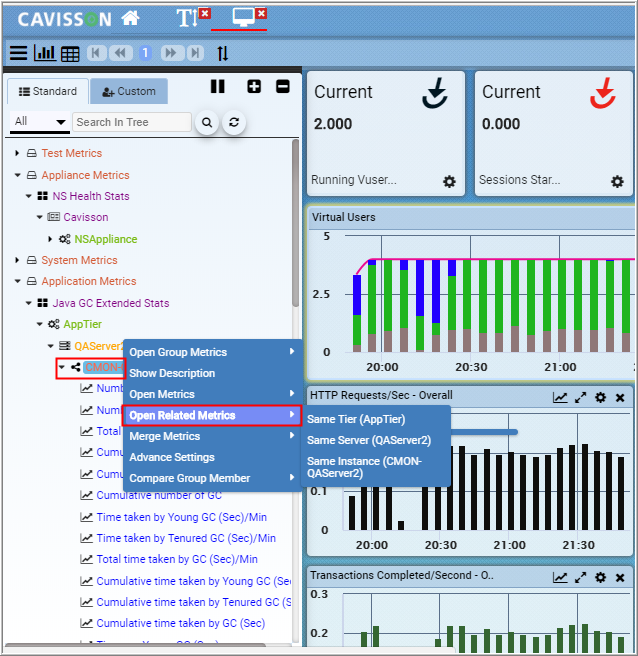Expand all tree nodes with plus icon
The image size is (638, 656).
[254, 87]
